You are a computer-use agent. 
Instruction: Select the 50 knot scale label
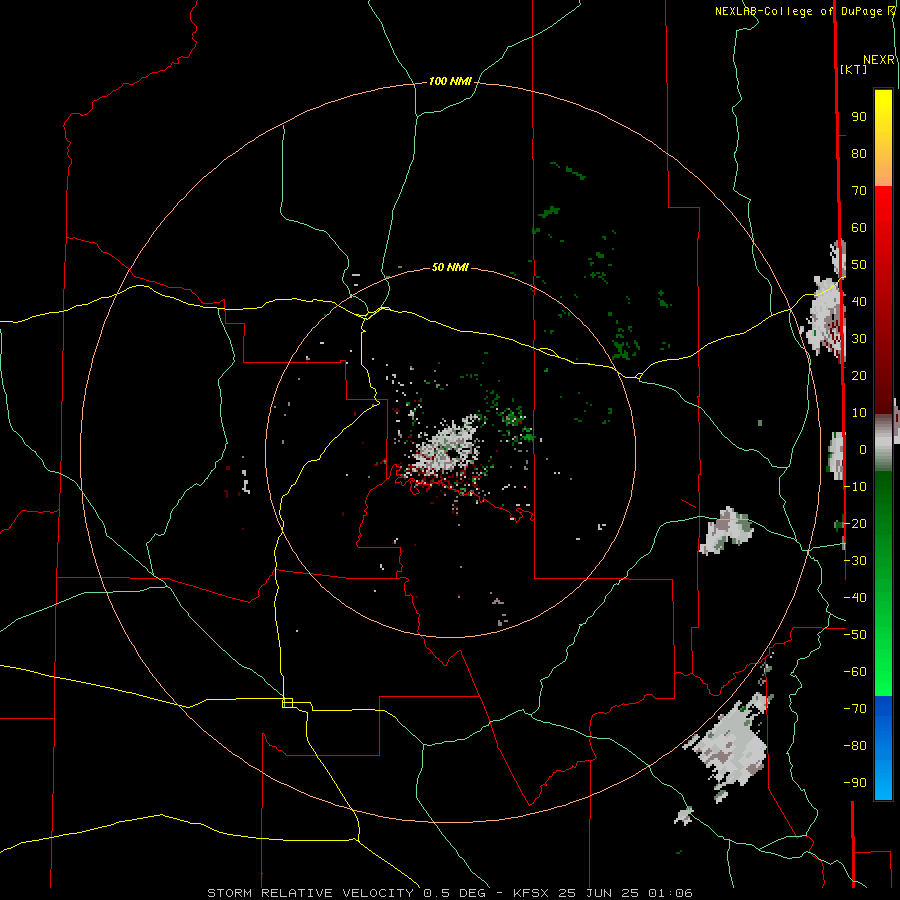click(859, 265)
